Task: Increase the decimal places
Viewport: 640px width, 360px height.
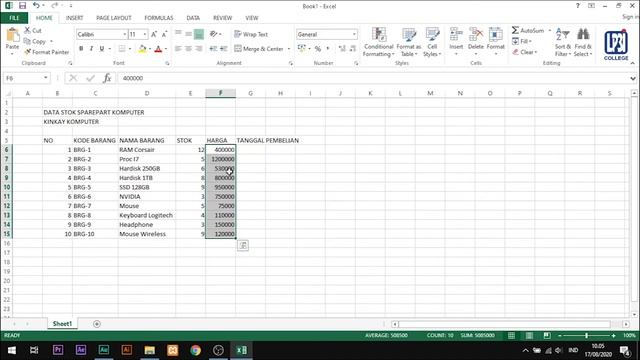Action: 342,49
